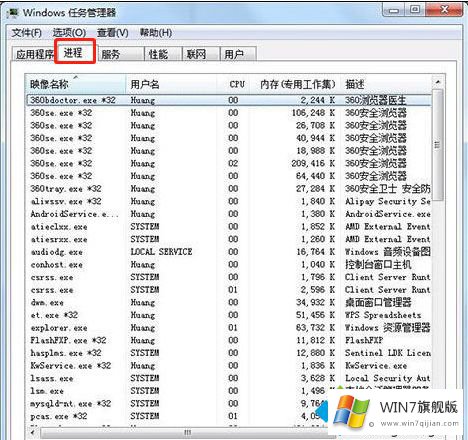
Task: Select 360se.exe process using 209,416 K
Action: (229, 163)
